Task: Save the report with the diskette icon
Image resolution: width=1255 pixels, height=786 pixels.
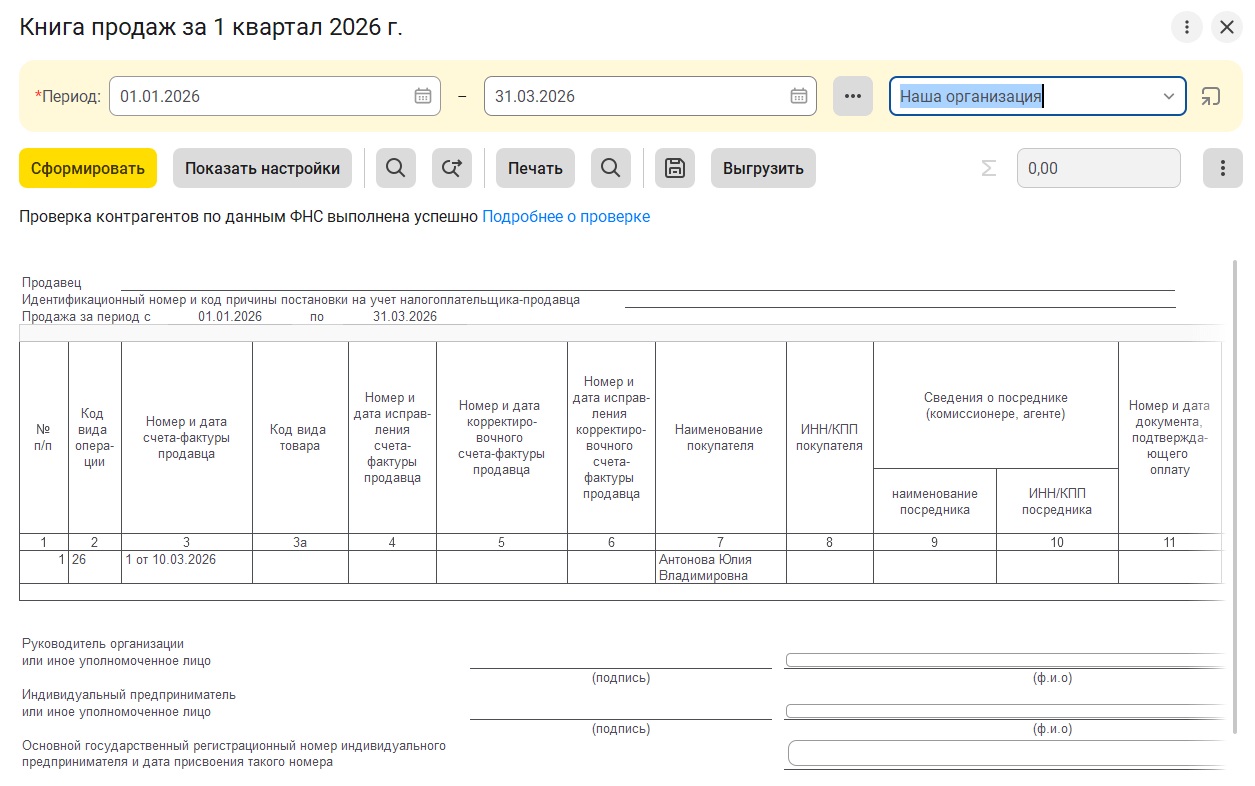Action: 674,168
